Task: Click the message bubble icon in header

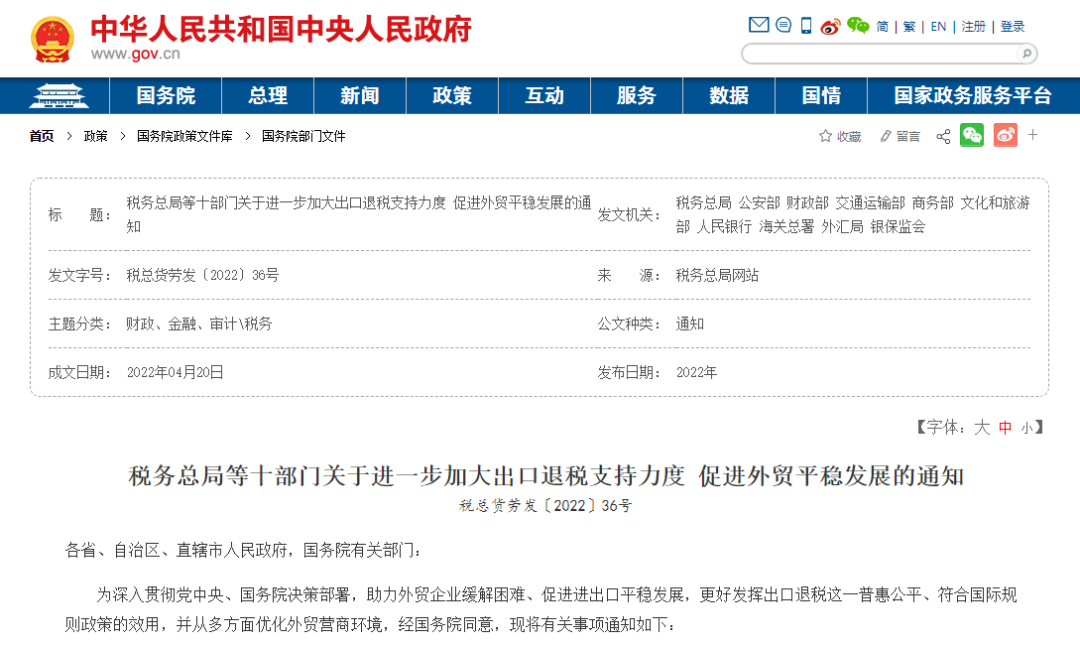Action: point(783,25)
